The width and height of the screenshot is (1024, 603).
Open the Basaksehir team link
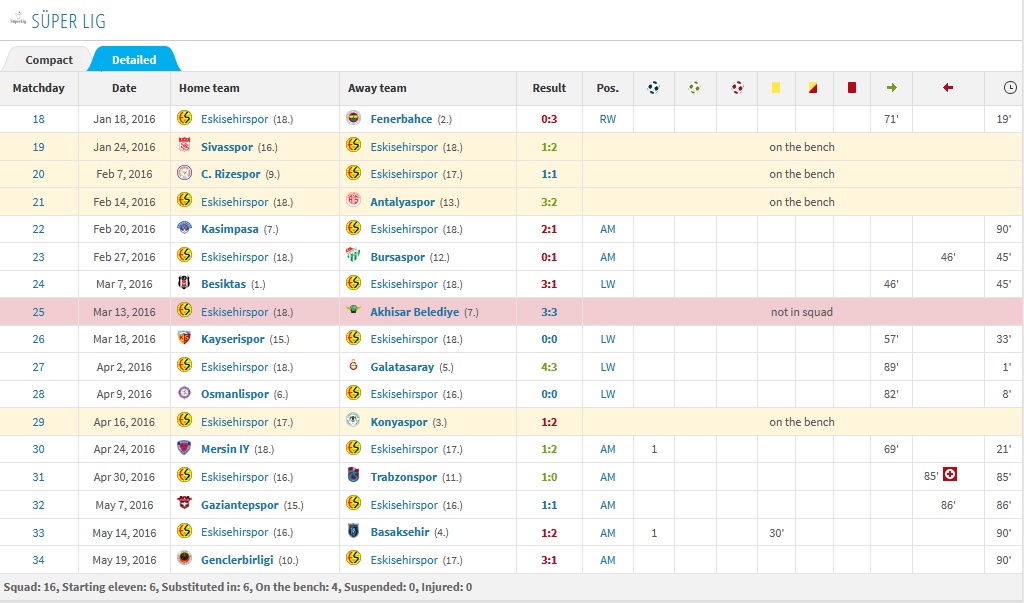[x=400, y=532]
